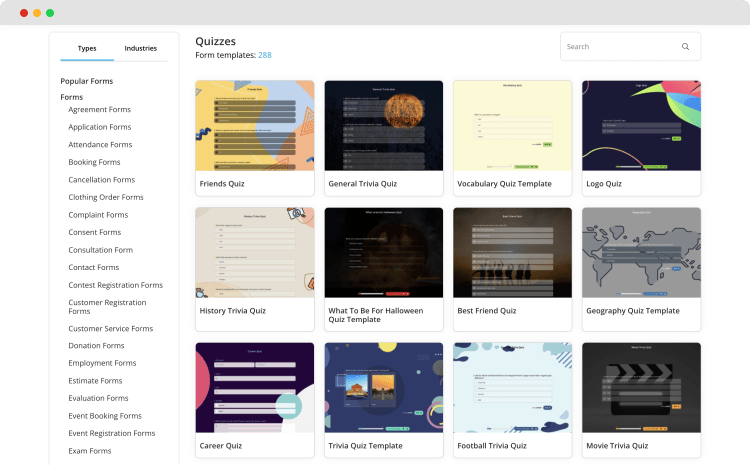Open the Logo Quiz thumbnail
This screenshot has width=750, height=465.
coord(641,126)
